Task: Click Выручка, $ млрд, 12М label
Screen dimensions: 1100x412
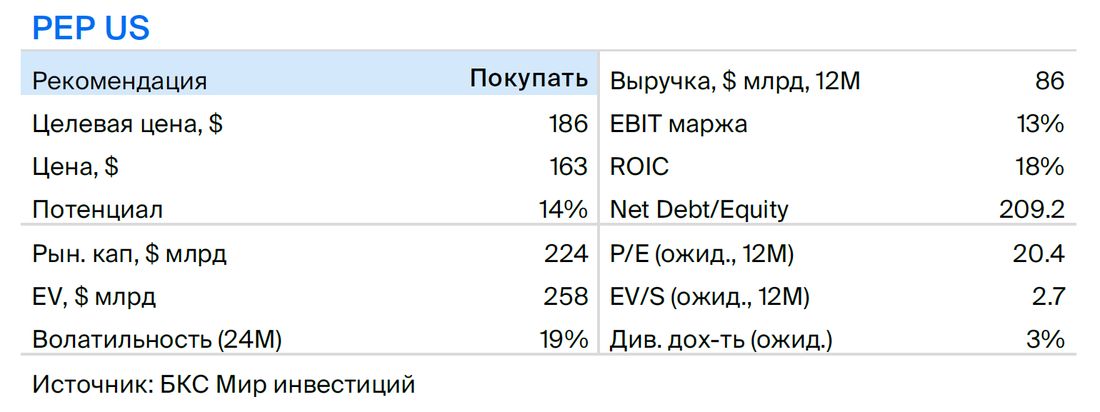Action: pos(735,81)
